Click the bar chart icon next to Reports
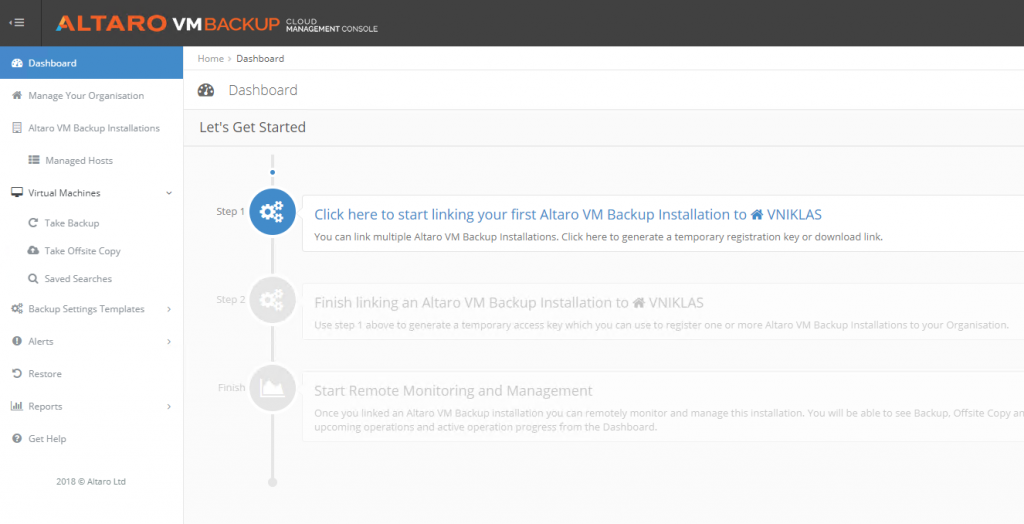The width and height of the screenshot is (1024, 524). 17,406
